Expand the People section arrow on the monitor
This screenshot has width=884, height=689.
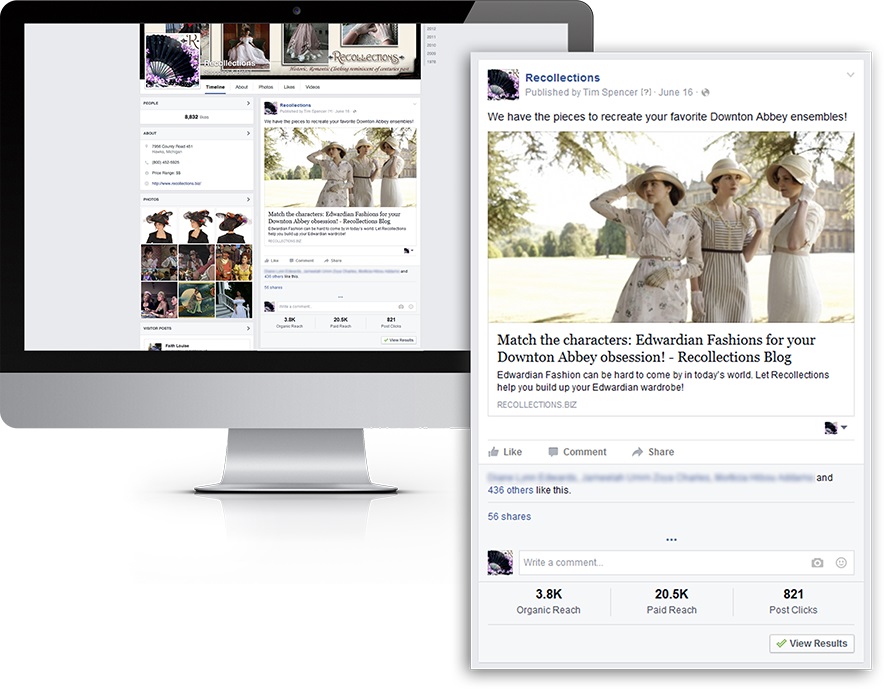(x=249, y=102)
